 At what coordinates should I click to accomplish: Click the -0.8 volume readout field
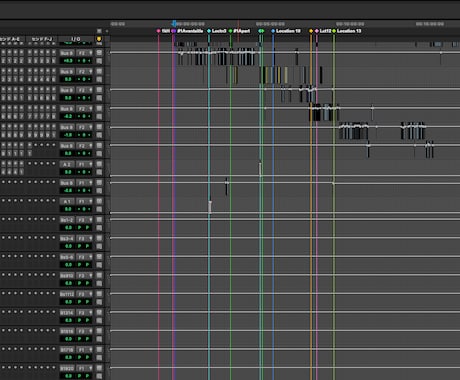point(68,191)
